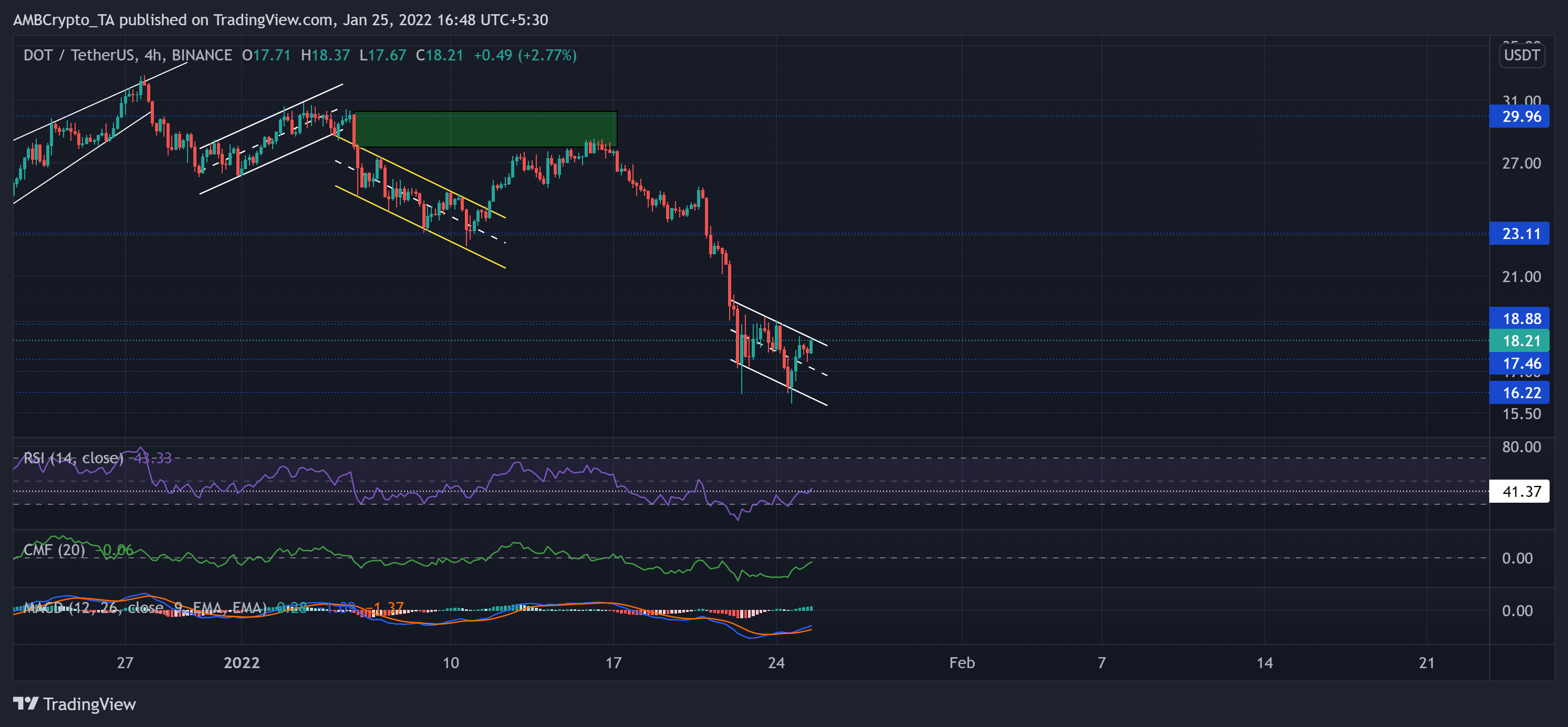This screenshot has width=1568, height=727.
Task: Click the USDT currency label button
Action: (x=1521, y=55)
